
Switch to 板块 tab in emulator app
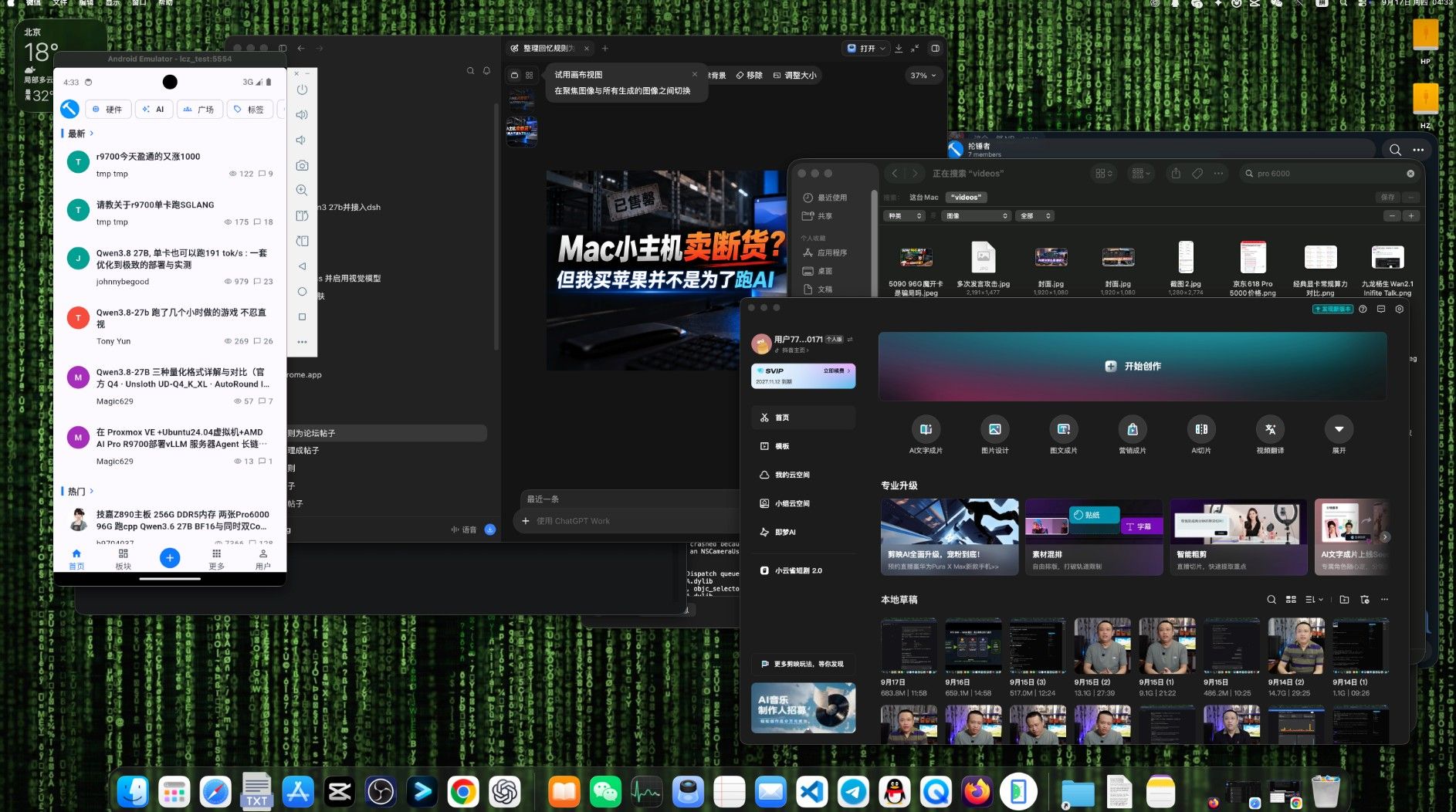pos(123,559)
